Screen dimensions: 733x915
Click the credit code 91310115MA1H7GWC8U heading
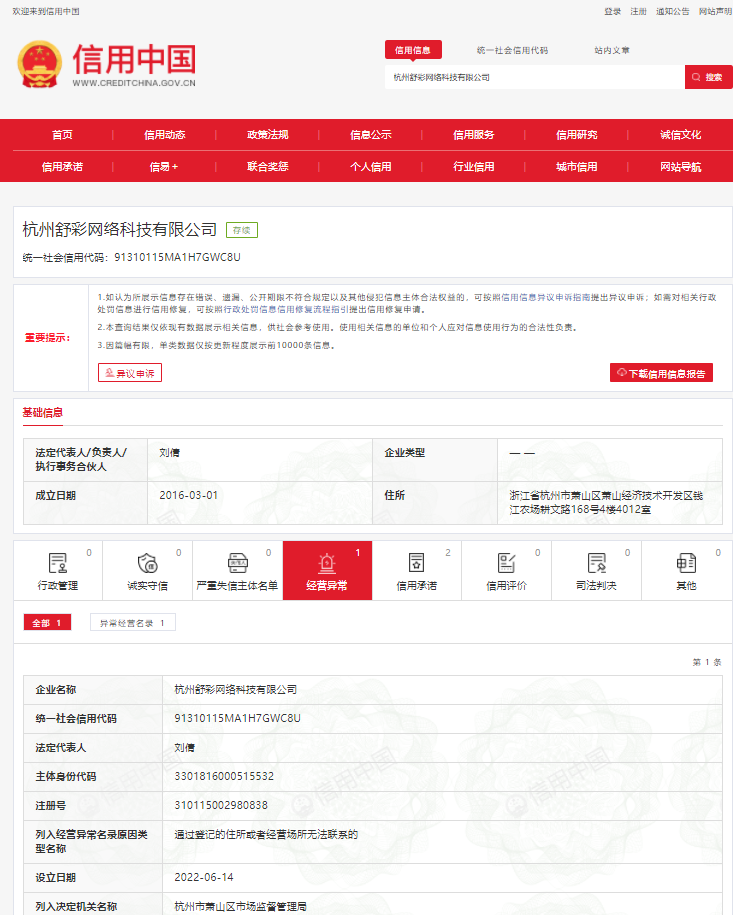tap(177, 257)
